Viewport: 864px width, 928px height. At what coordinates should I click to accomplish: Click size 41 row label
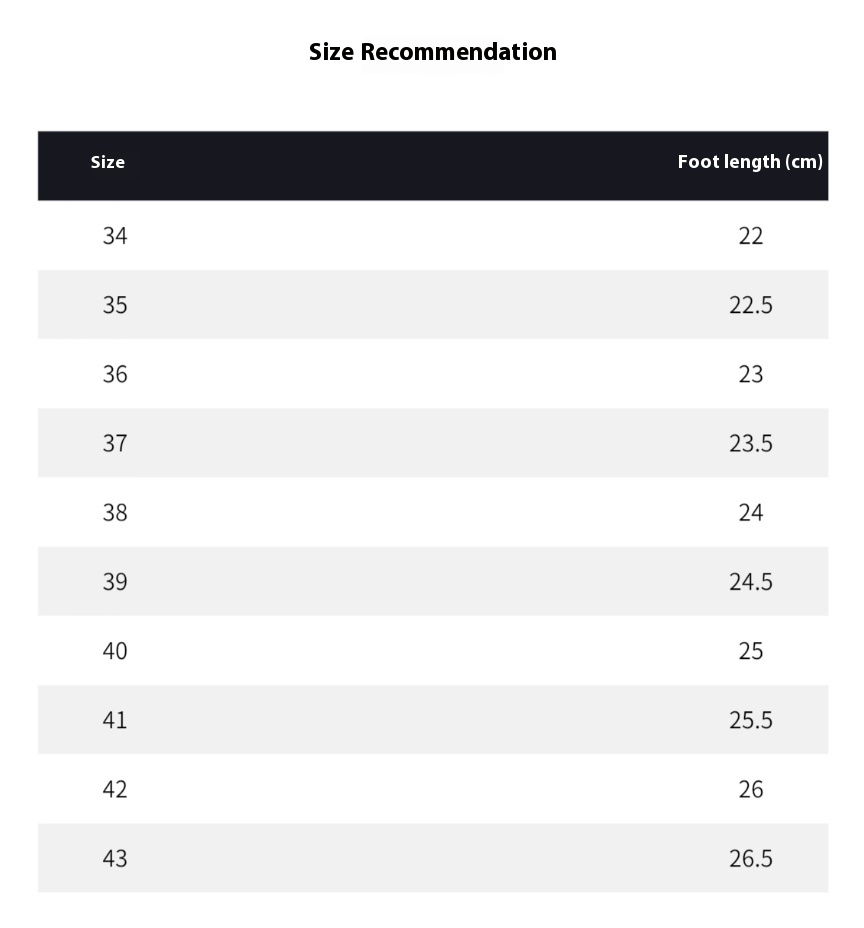[x=115, y=721]
